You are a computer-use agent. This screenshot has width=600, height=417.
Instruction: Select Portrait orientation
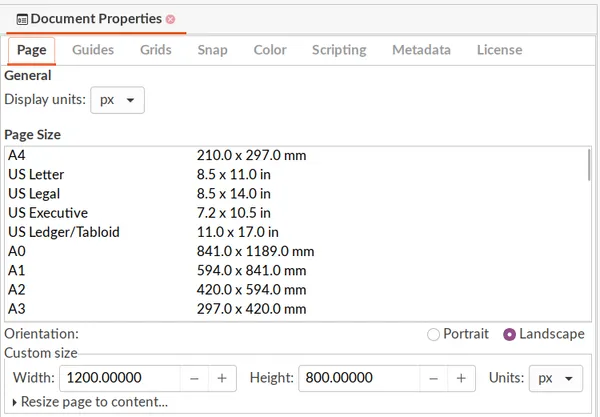(x=458, y=334)
